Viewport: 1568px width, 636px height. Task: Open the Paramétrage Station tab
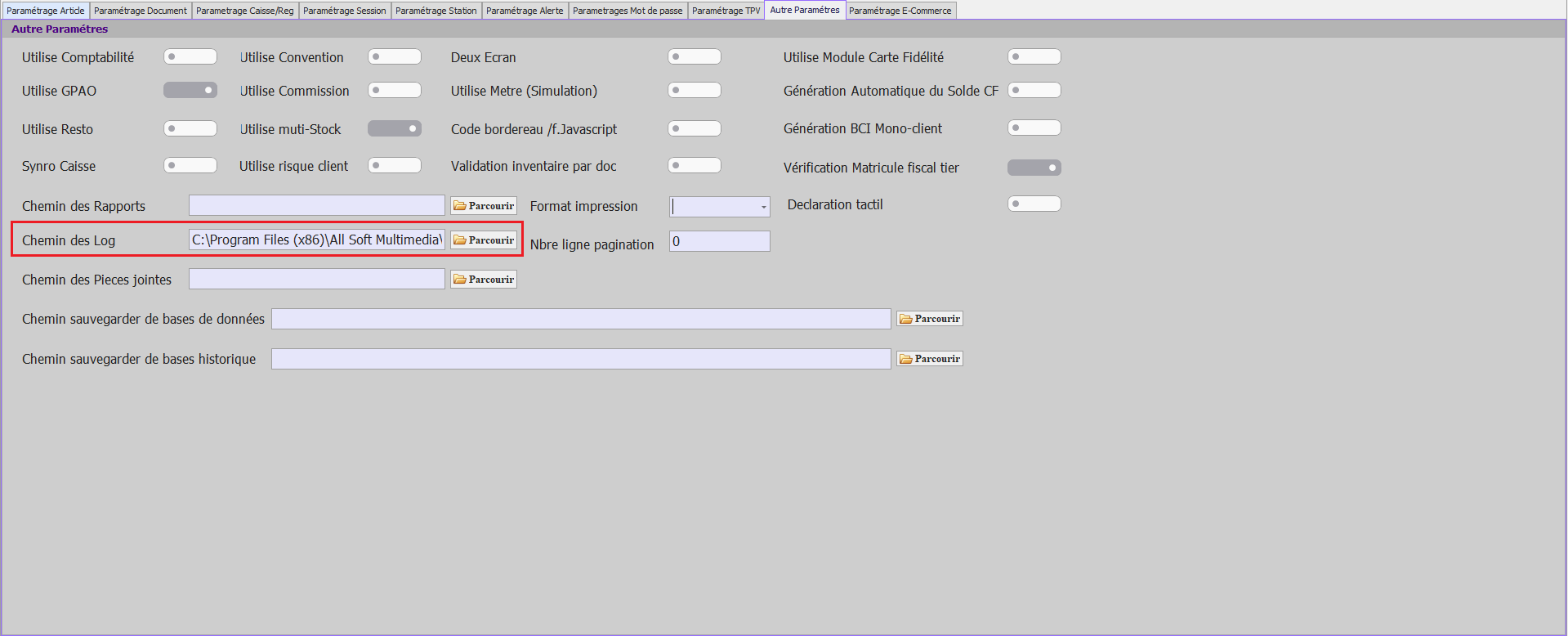pos(436,11)
